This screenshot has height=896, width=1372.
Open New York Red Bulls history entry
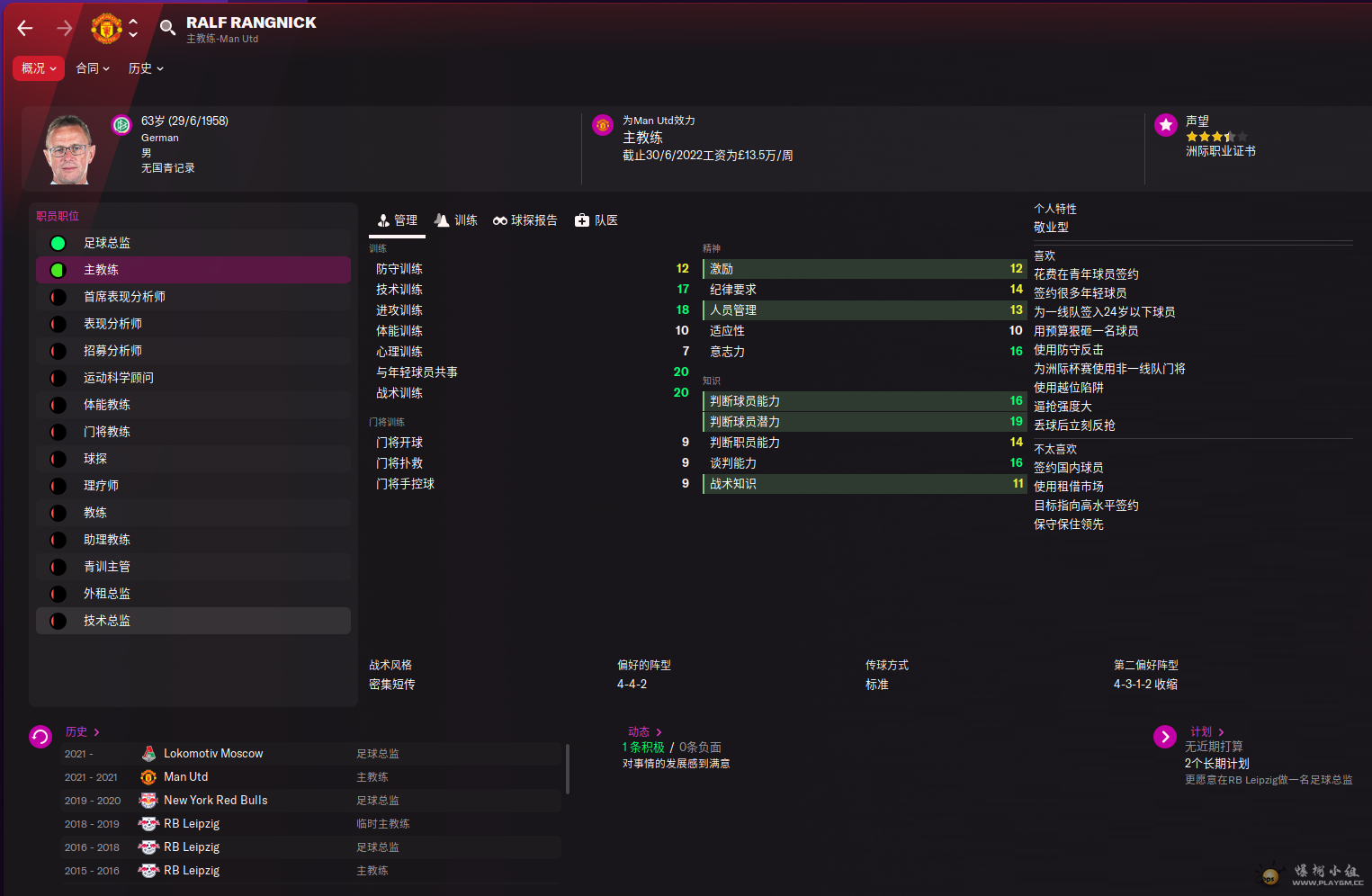point(311,801)
